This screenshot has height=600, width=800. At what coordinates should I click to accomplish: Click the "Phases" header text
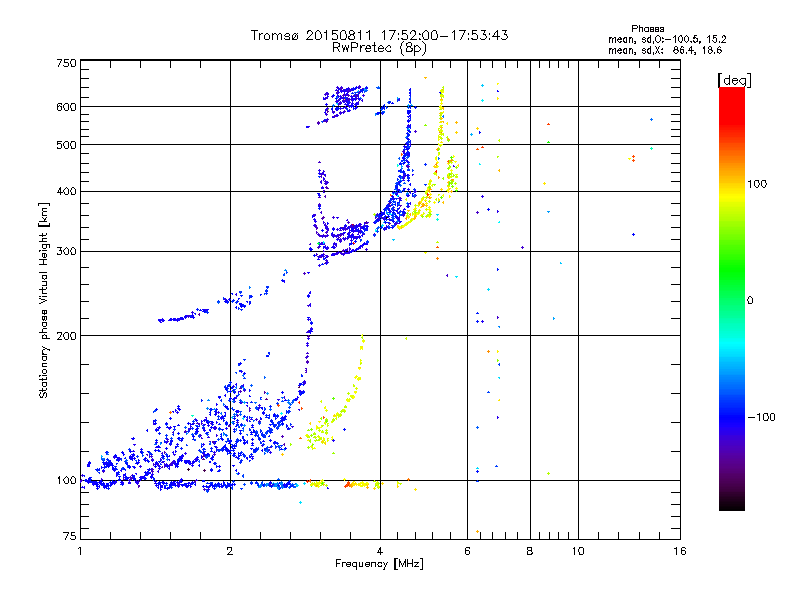coord(647,29)
